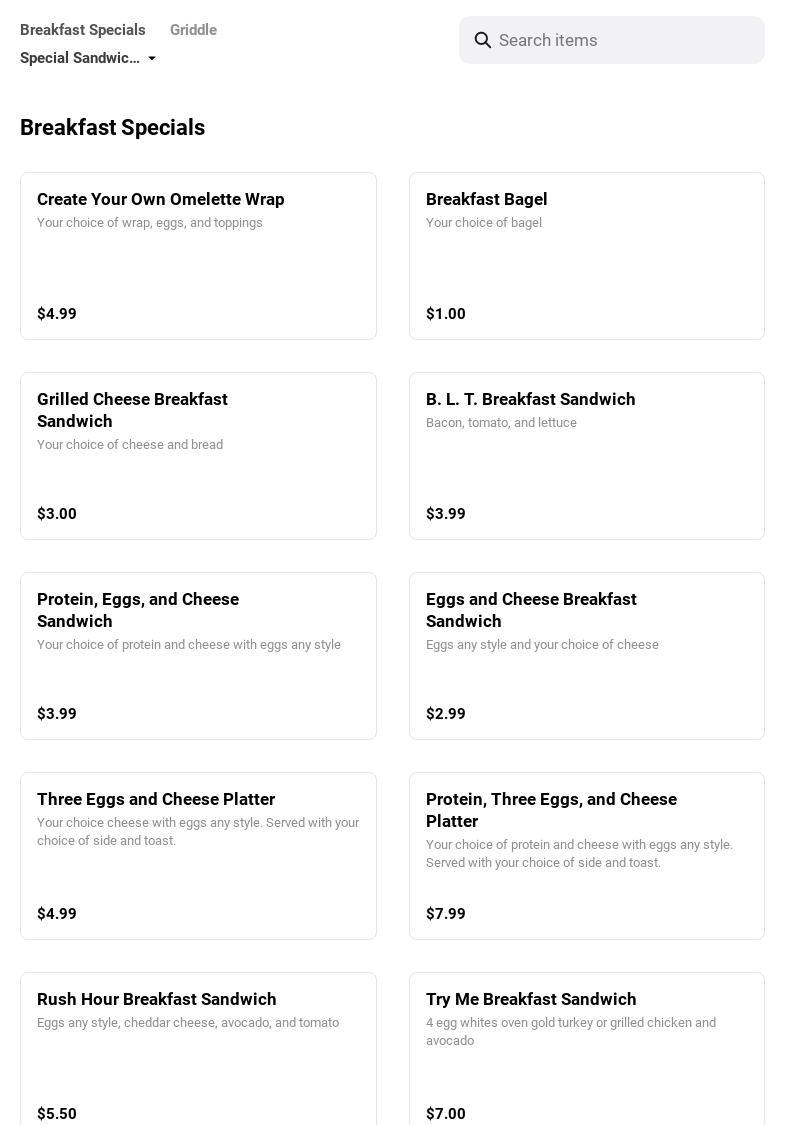Open the Three Eggs and Cheese Platter
The width and height of the screenshot is (785, 1125).
coord(198,856)
